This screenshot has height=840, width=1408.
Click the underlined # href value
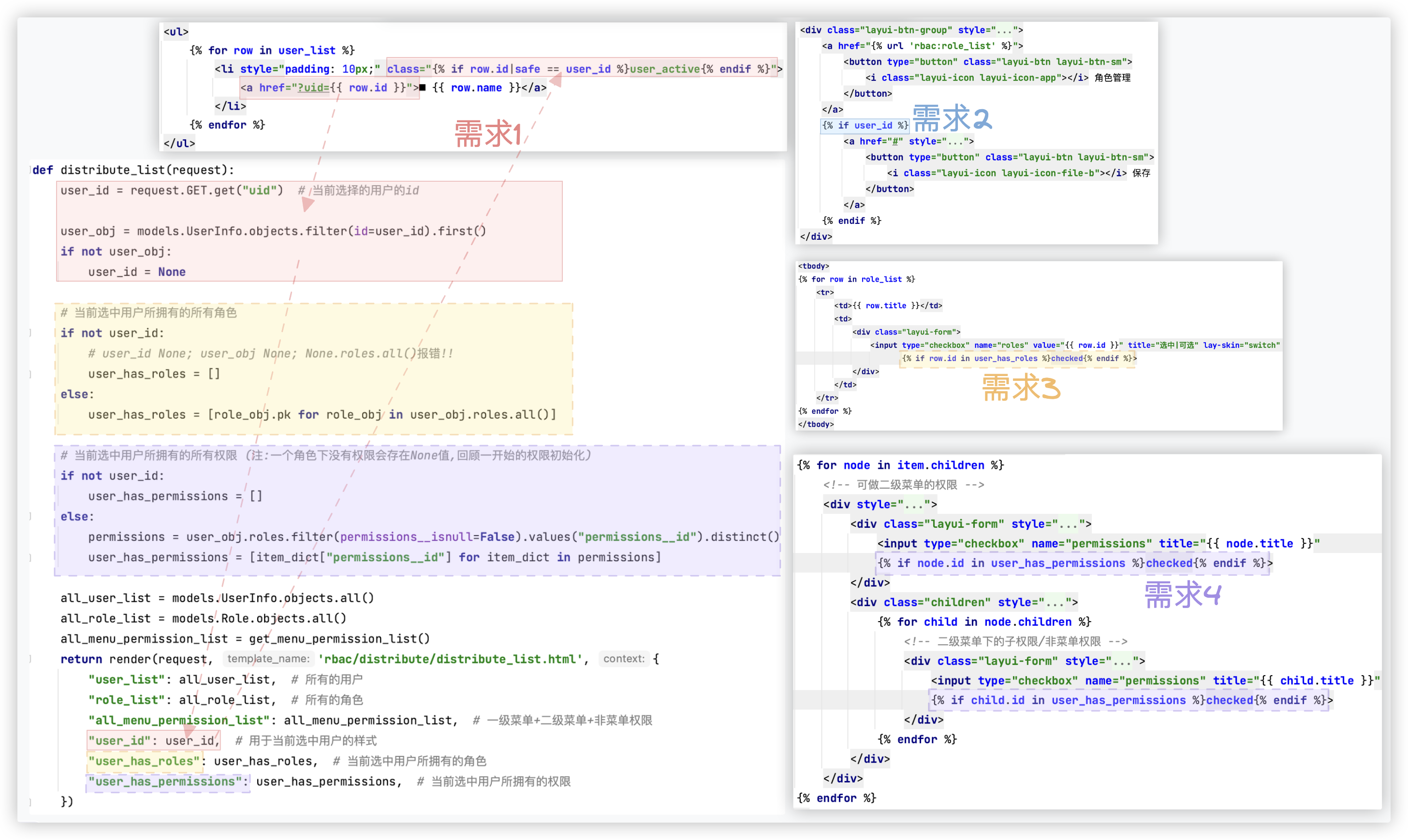[895, 142]
